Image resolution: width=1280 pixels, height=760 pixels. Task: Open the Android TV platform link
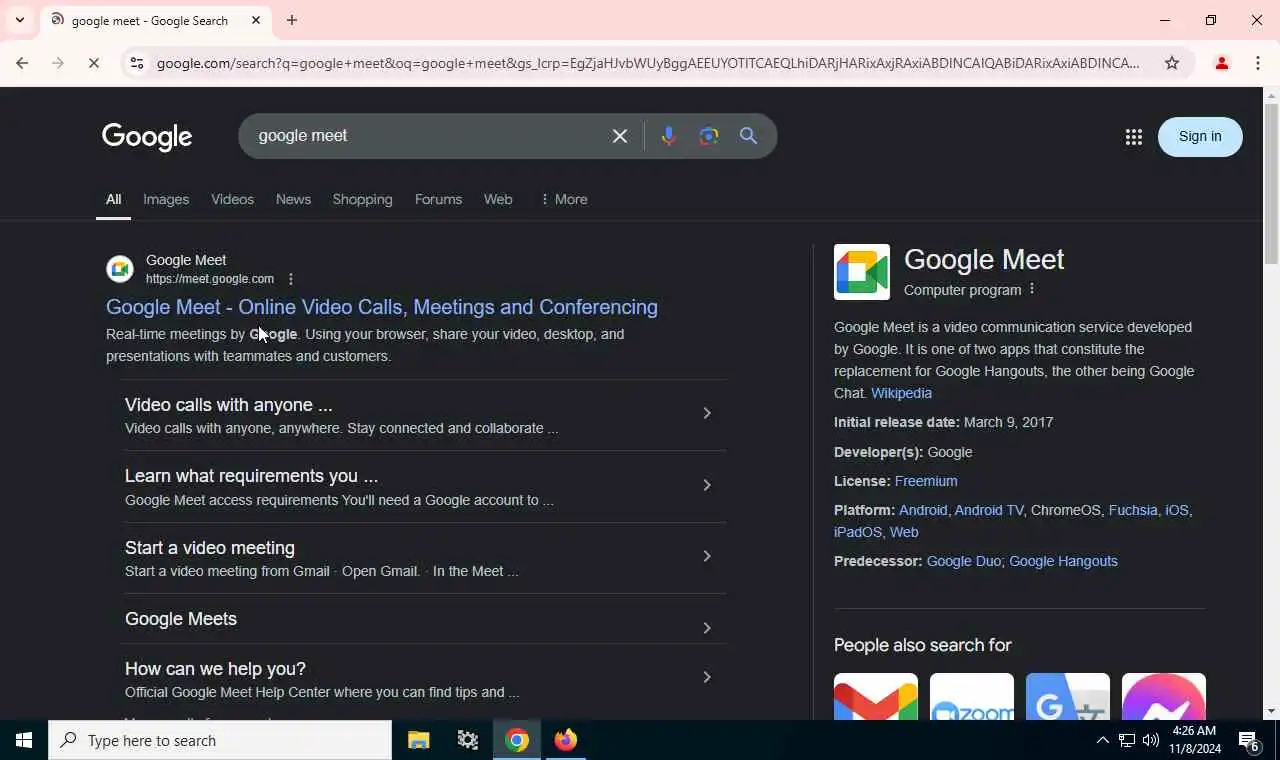pyautogui.click(x=989, y=510)
